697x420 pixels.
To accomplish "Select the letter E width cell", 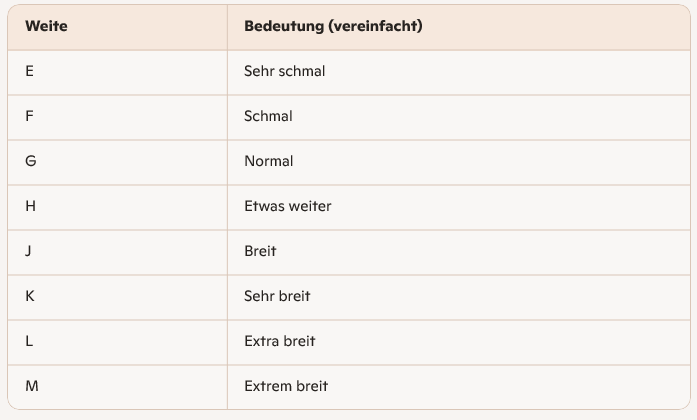I will point(30,71).
